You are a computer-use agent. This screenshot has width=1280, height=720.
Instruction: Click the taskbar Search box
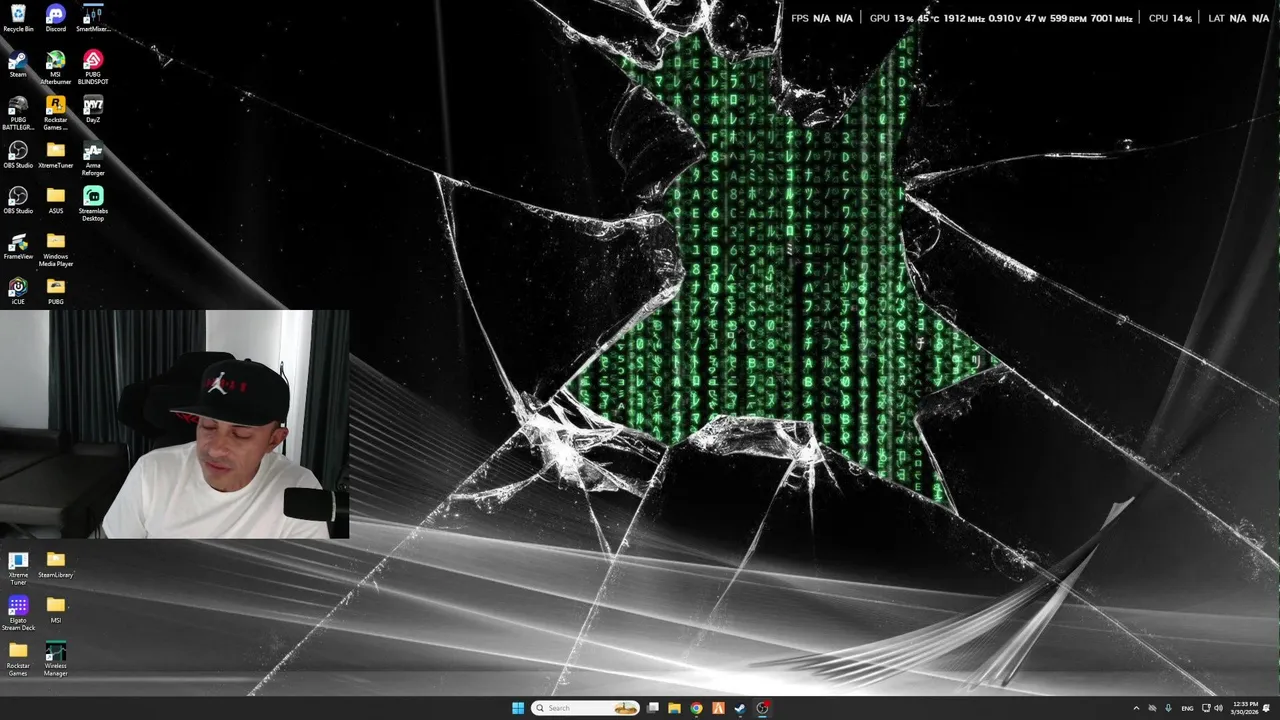coord(585,708)
